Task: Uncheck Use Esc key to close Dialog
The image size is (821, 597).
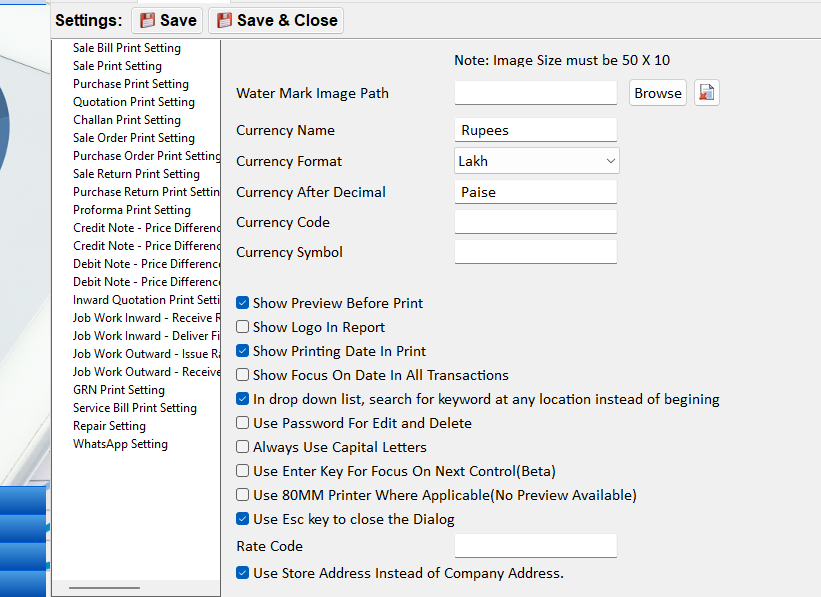Action: point(243,519)
